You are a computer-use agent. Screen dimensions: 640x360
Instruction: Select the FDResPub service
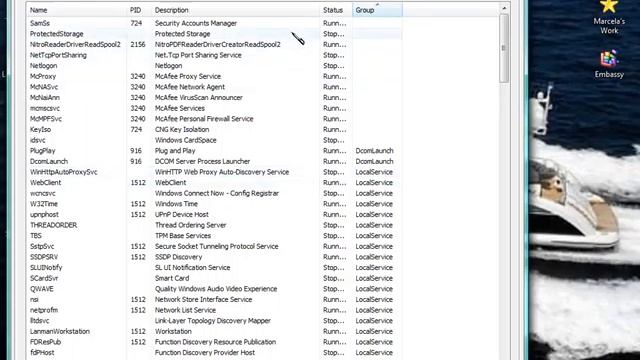[45, 342]
